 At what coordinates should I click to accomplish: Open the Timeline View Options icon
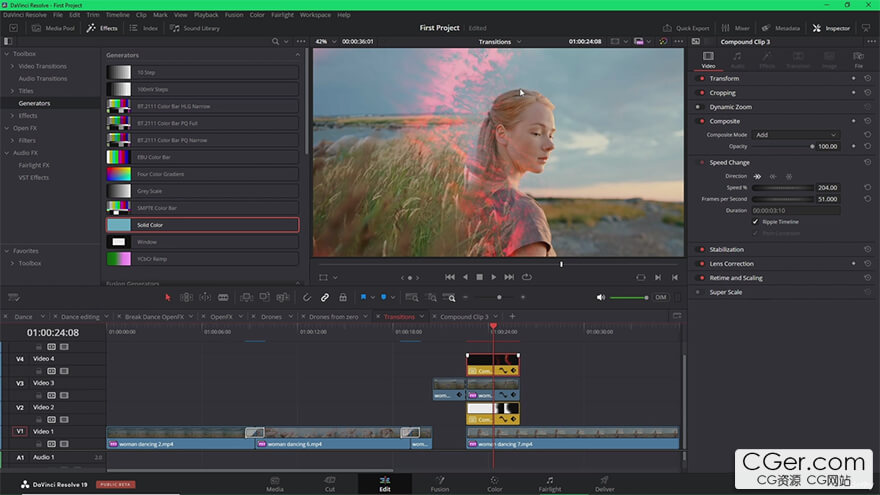[13, 297]
